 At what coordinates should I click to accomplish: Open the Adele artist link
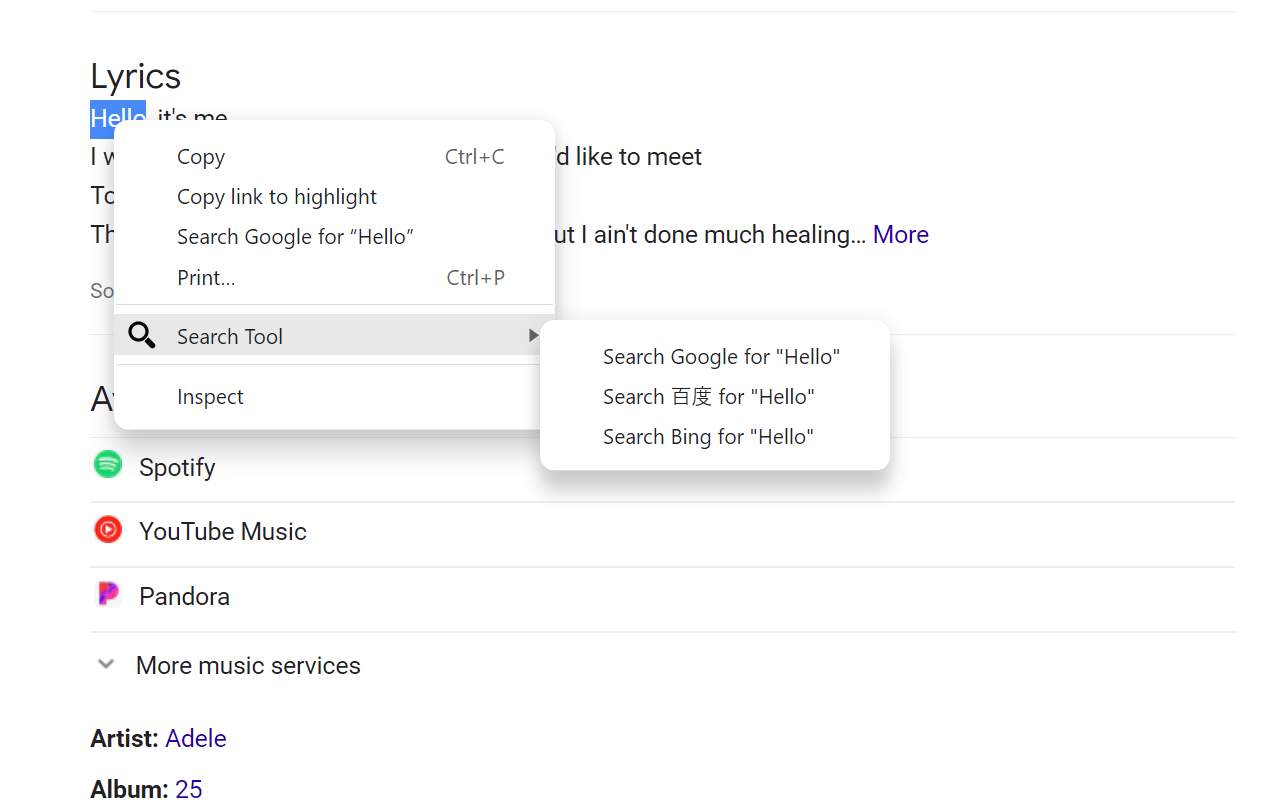(x=195, y=739)
